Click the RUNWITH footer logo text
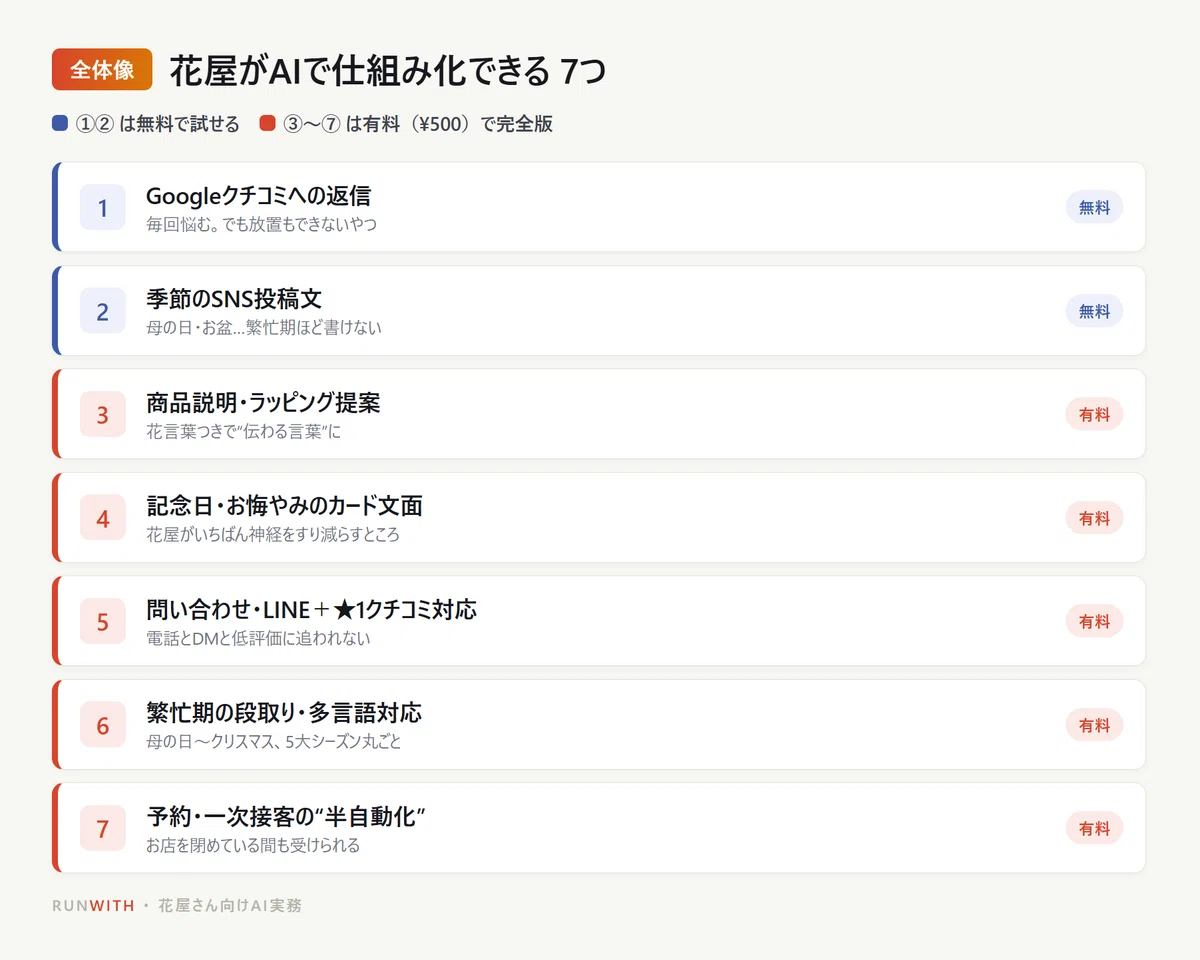Image resolution: width=1200 pixels, height=960 pixels. 93,906
